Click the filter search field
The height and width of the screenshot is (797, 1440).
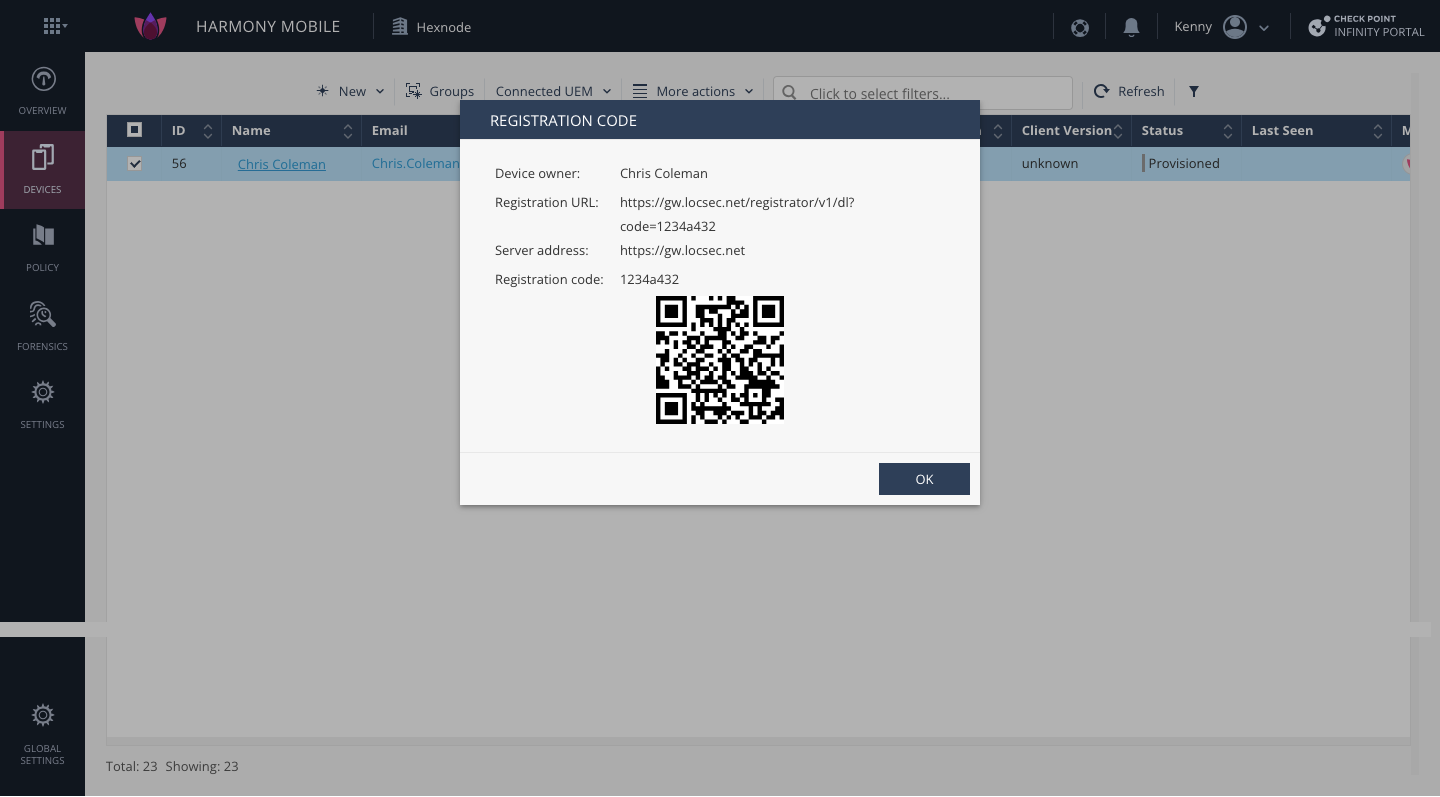pos(922,93)
